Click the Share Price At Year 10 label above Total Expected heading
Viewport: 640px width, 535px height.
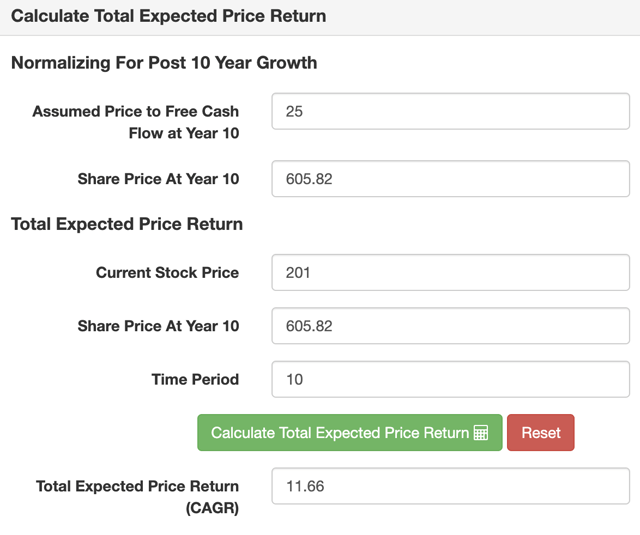[x=158, y=179]
